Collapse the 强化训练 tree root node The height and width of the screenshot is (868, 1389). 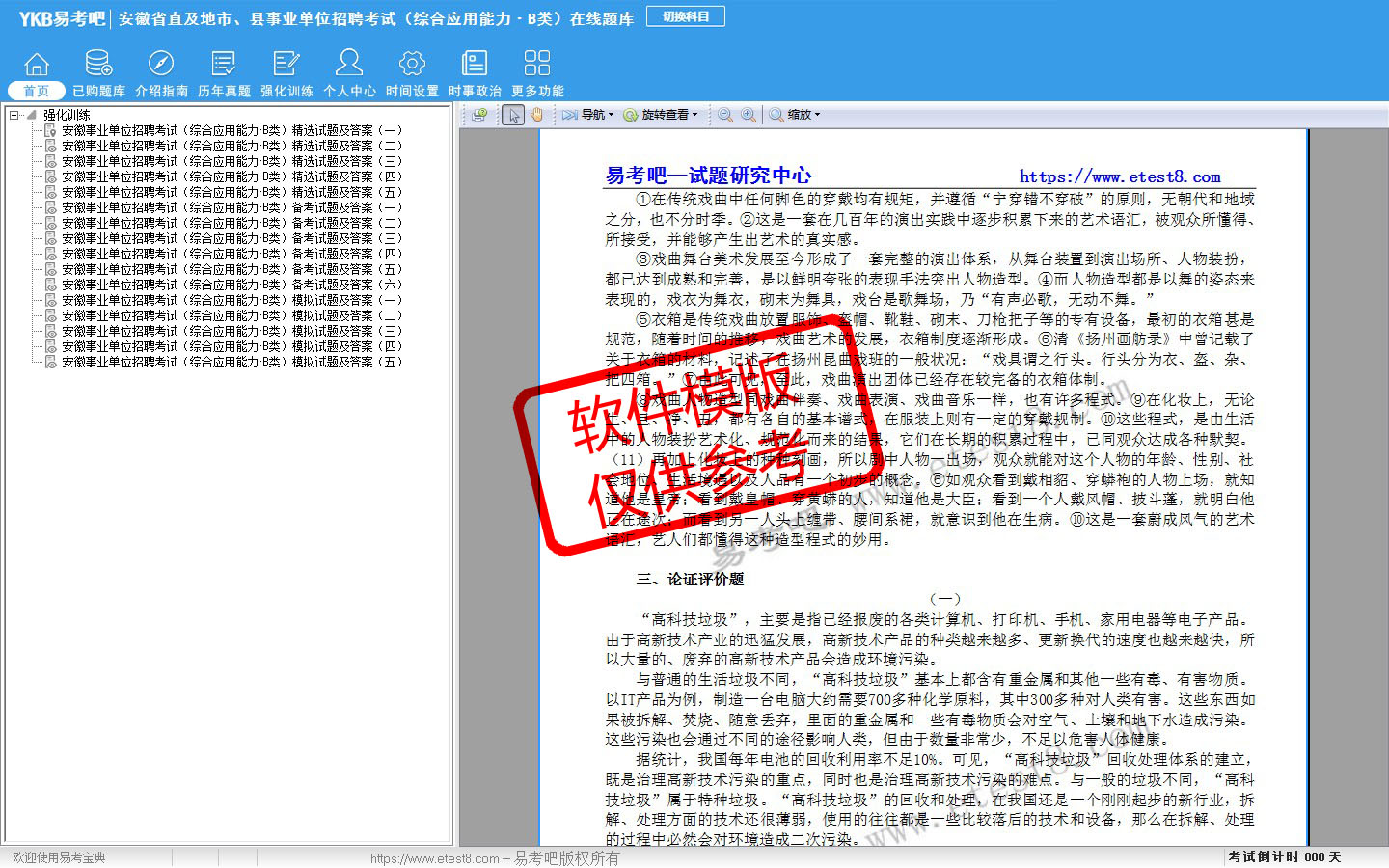14,115
